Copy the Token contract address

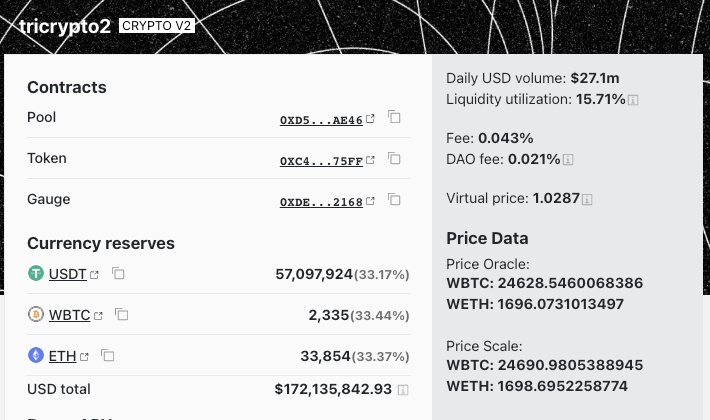coord(395,159)
